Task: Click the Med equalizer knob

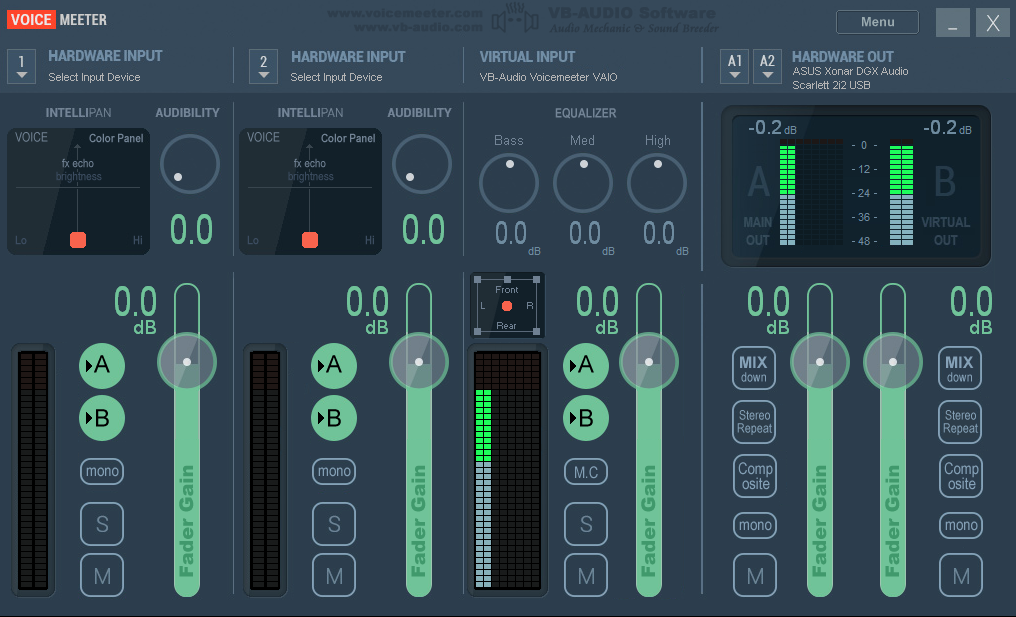Action: (x=583, y=183)
